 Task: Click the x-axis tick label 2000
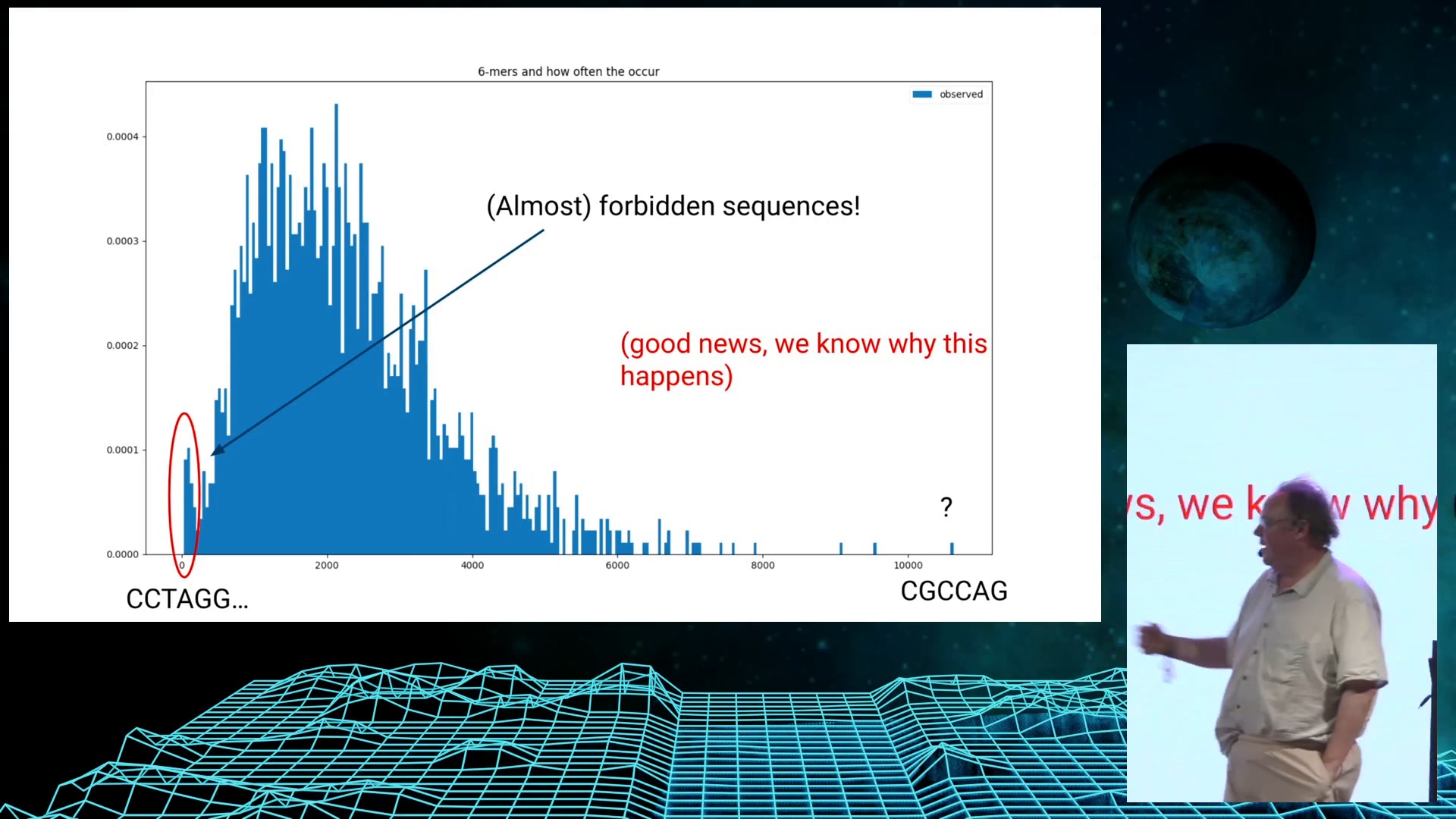(x=327, y=565)
